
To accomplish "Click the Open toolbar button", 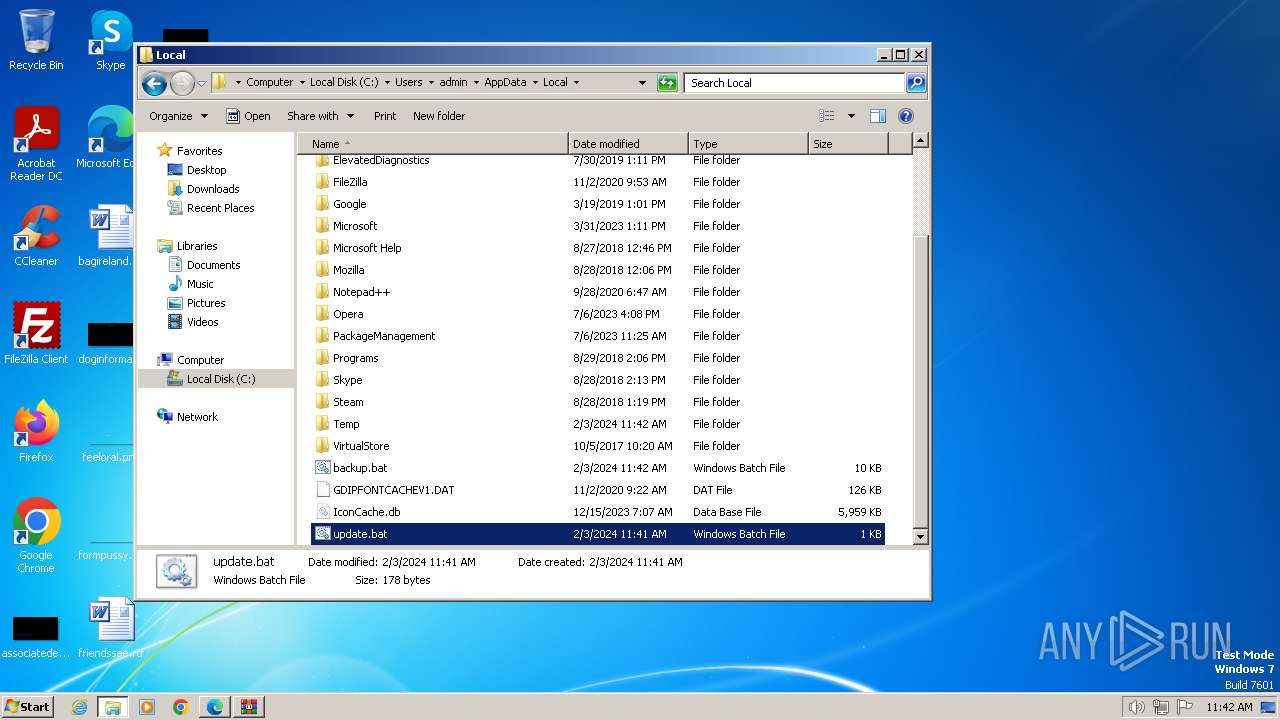I will 248,116.
